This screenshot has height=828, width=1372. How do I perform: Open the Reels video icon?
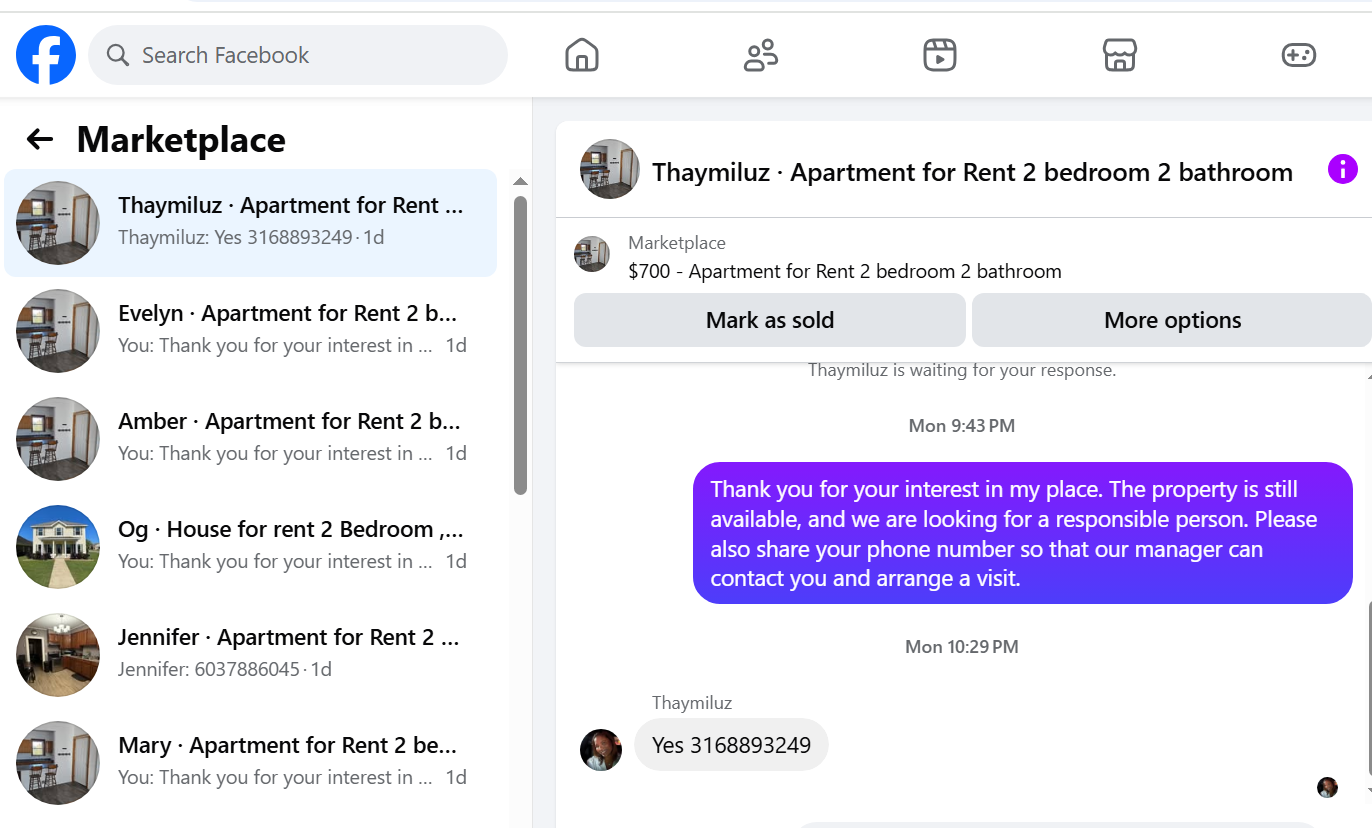940,55
